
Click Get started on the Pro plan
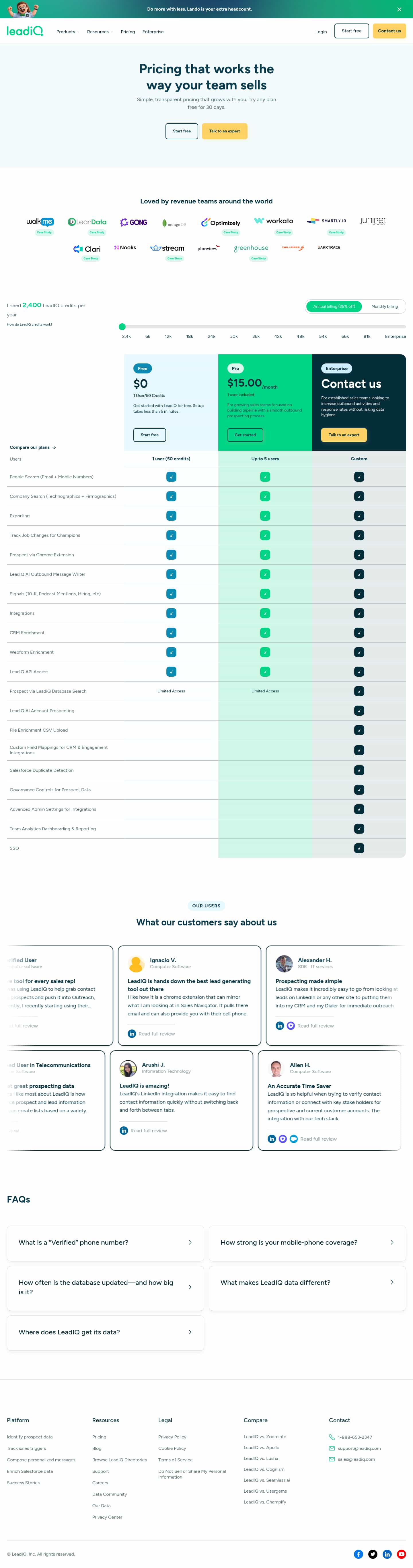(245, 434)
